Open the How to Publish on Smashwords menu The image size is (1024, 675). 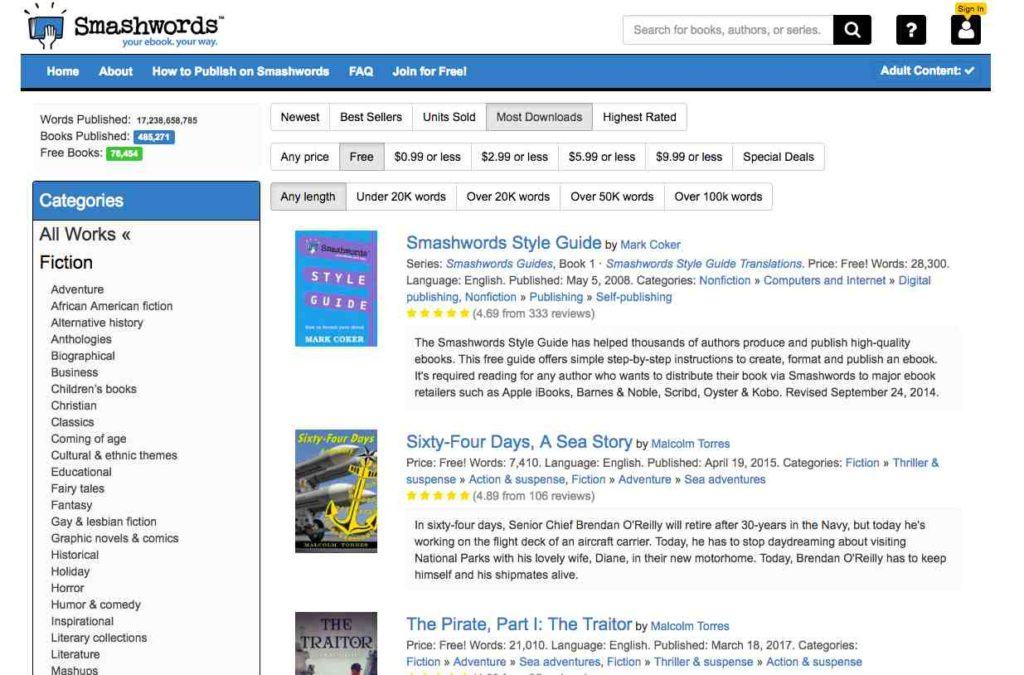[240, 71]
